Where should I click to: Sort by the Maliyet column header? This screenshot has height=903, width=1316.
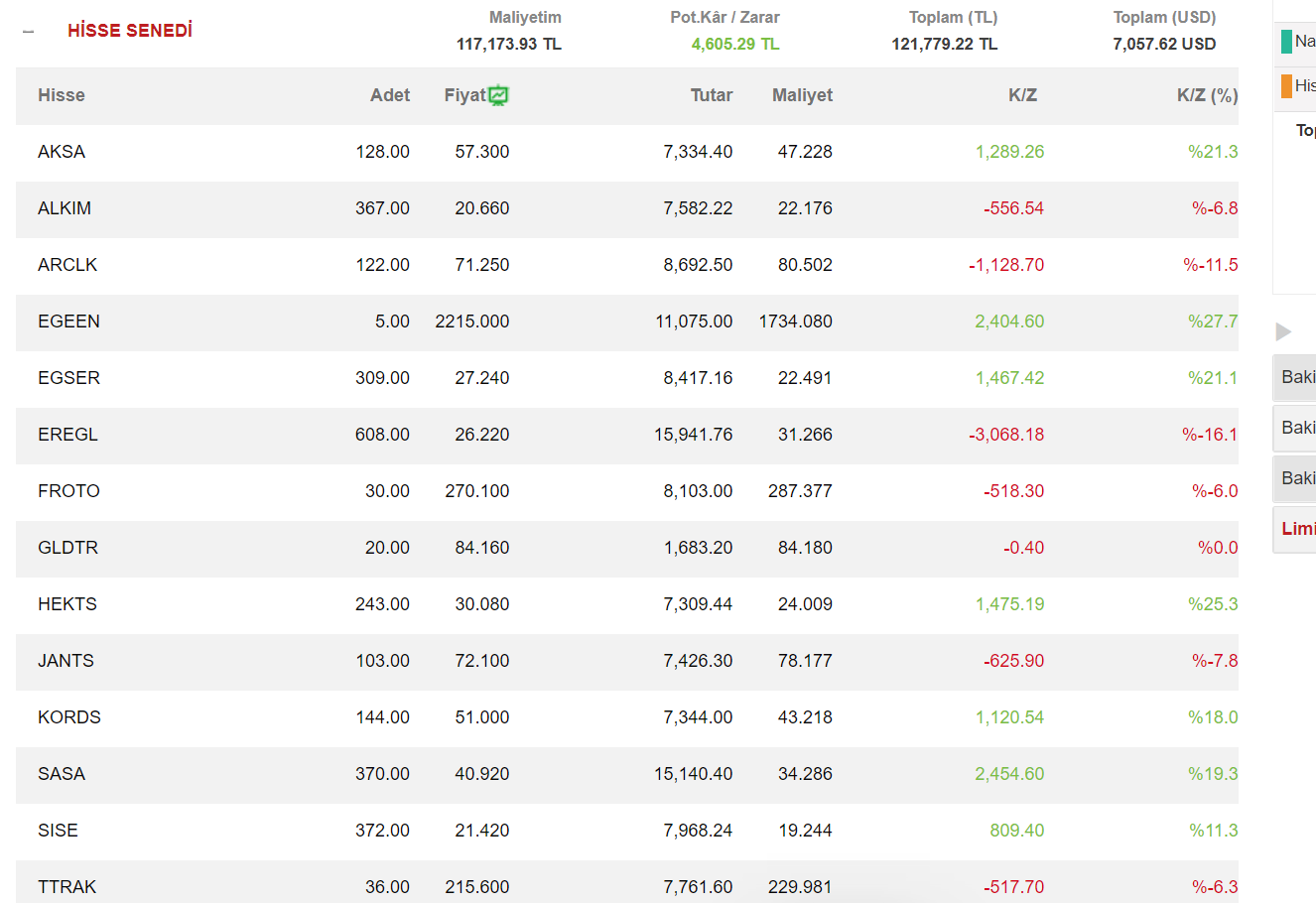click(x=802, y=95)
